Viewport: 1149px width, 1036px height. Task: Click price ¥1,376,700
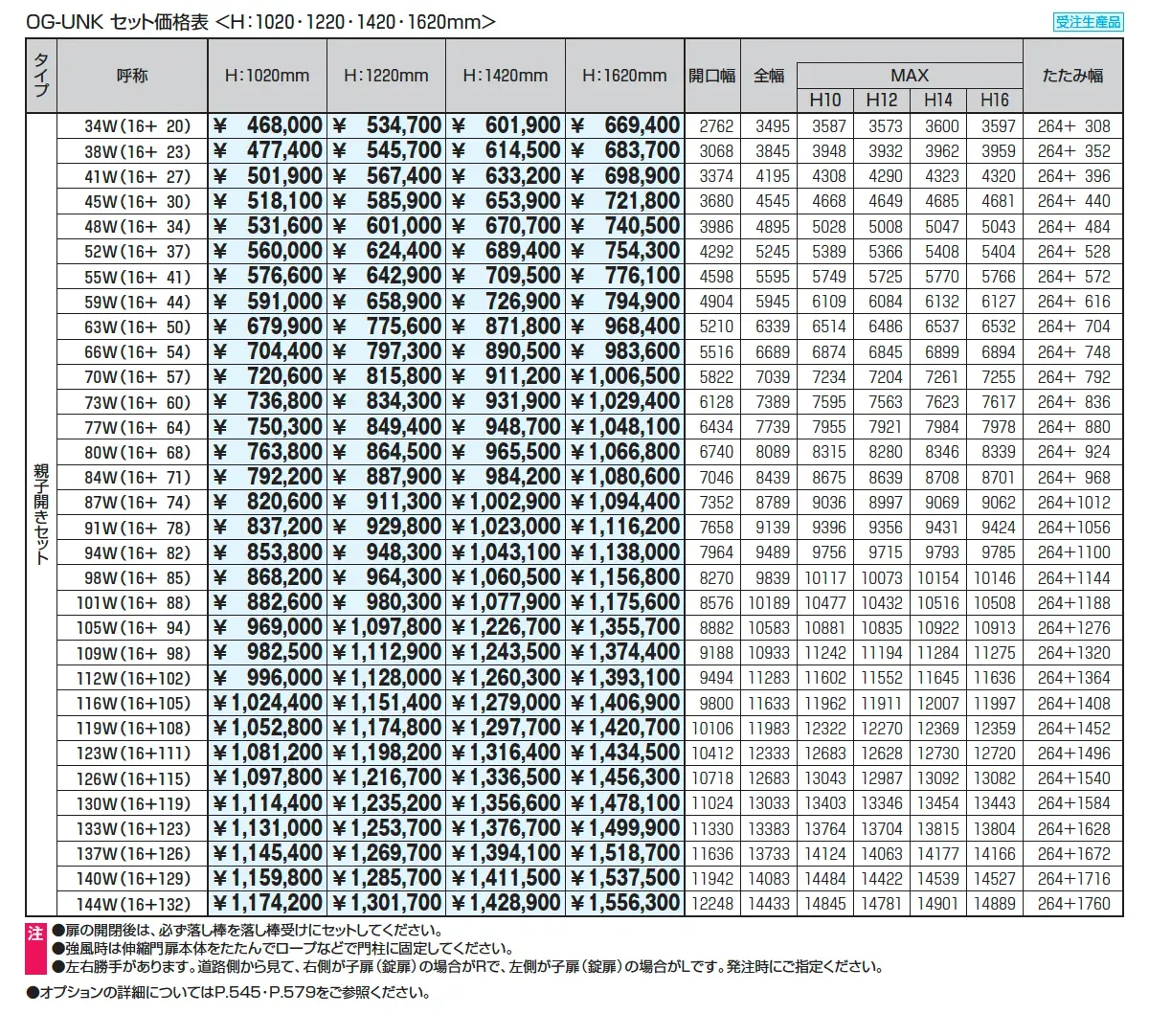pyautogui.click(x=506, y=828)
